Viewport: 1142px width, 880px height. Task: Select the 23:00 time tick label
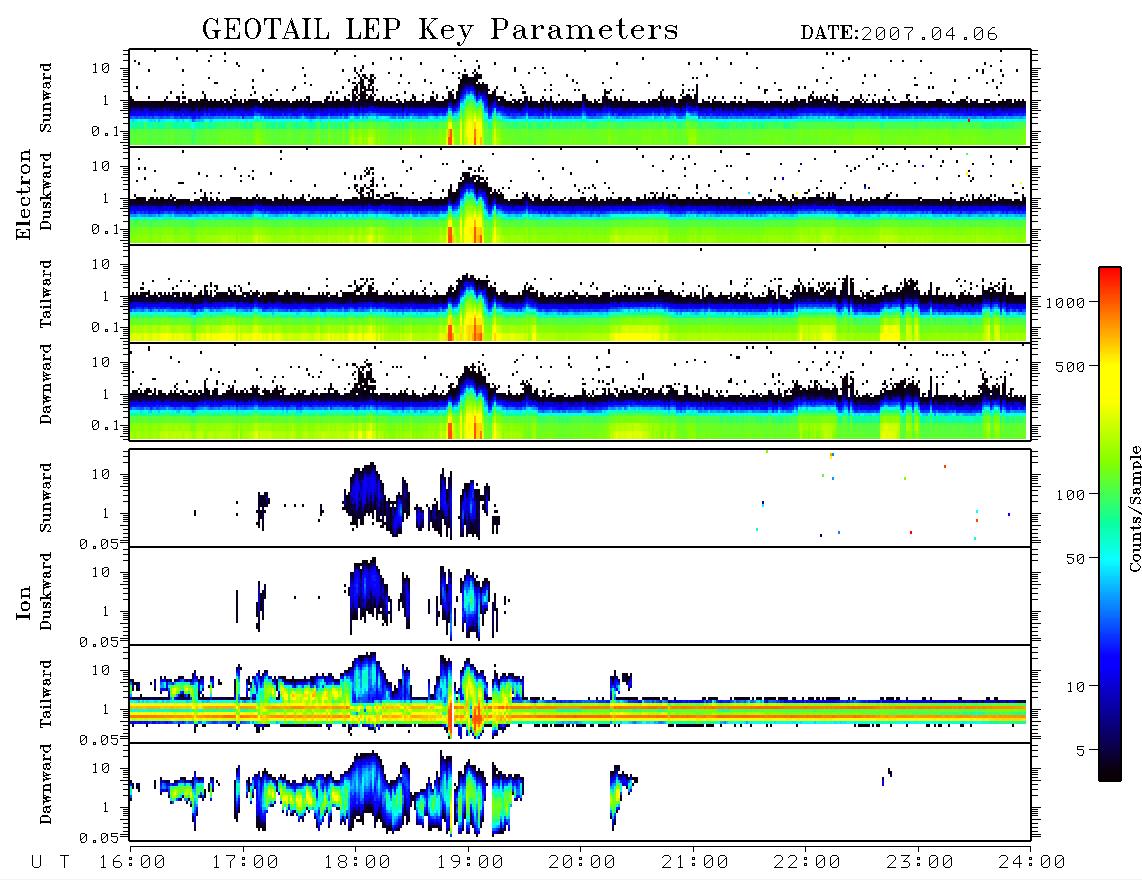tap(920, 862)
